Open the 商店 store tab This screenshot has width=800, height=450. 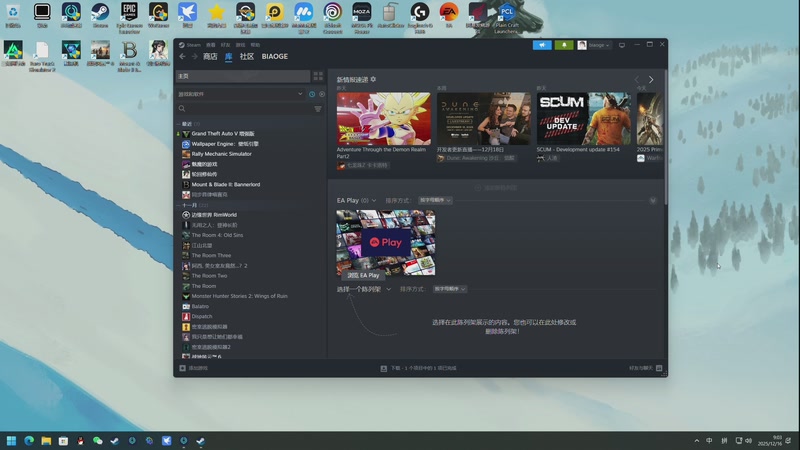click(x=210, y=57)
